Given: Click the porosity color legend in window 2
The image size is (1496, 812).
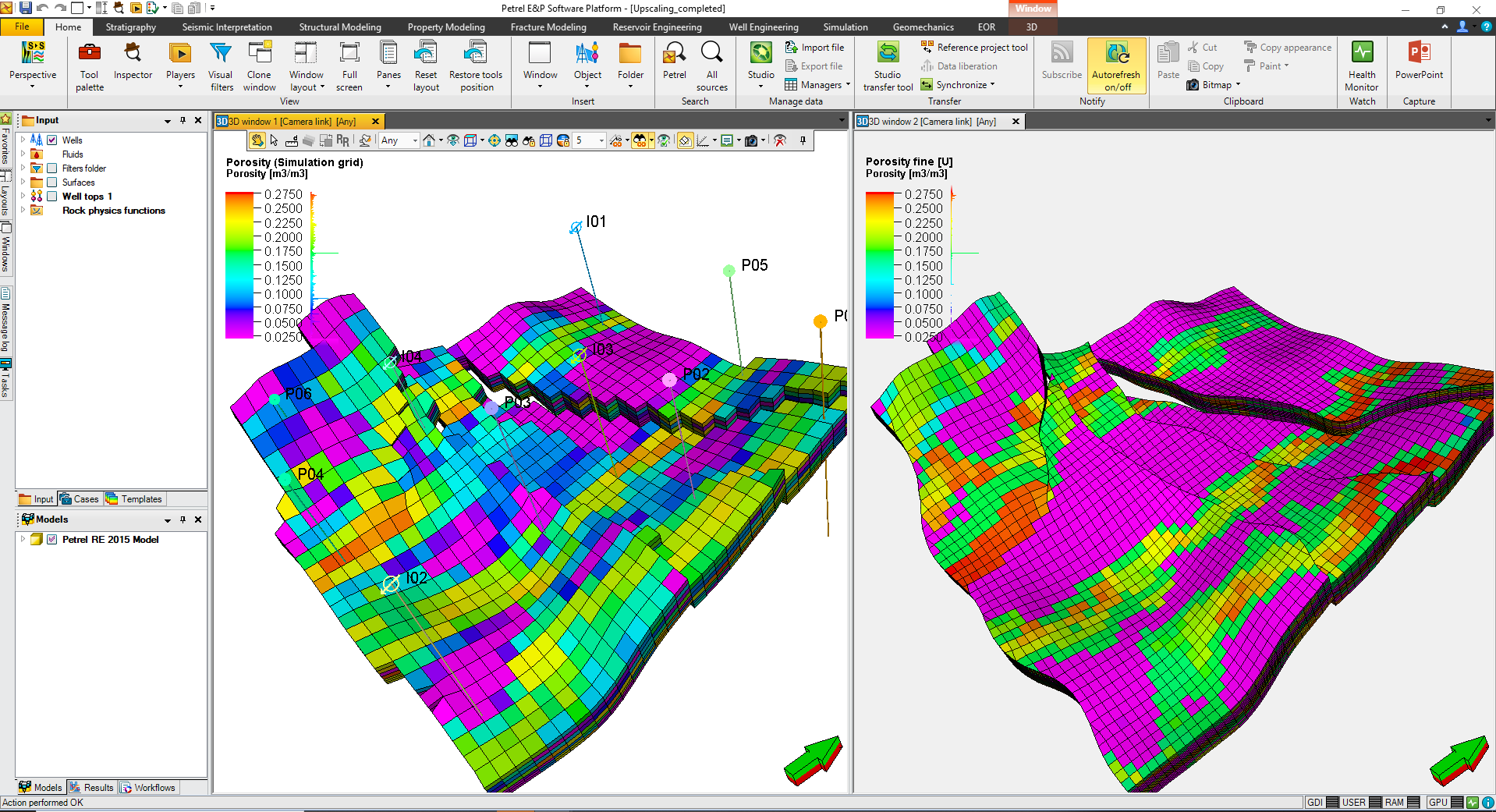Looking at the screenshot, I should tap(879, 265).
